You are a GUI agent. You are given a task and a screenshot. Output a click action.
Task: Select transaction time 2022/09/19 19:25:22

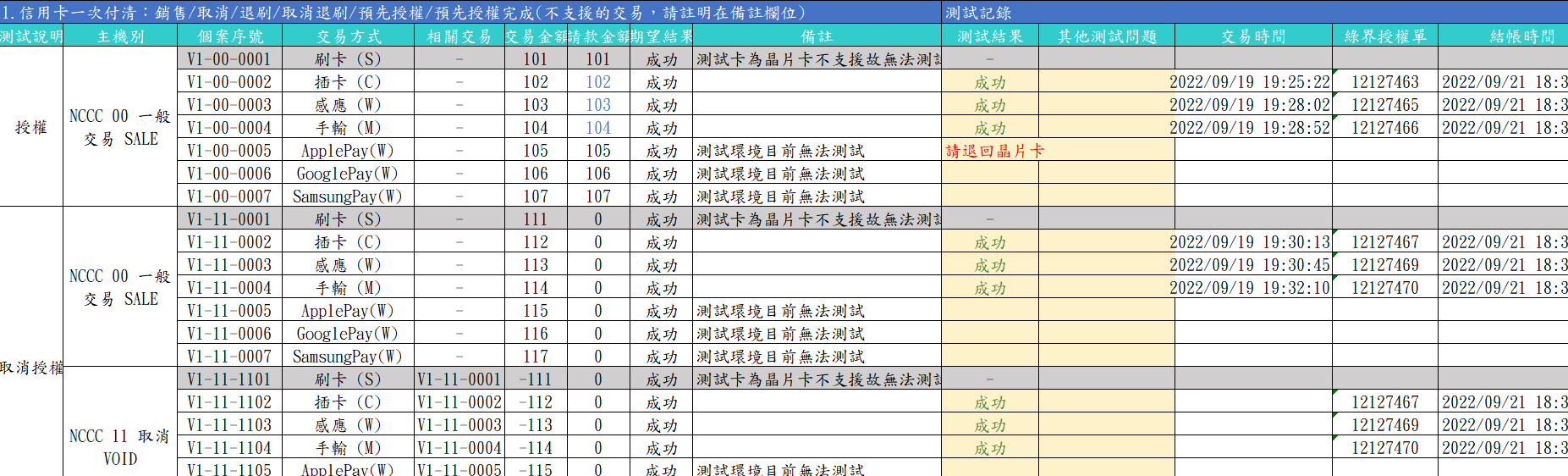tap(1253, 81)
